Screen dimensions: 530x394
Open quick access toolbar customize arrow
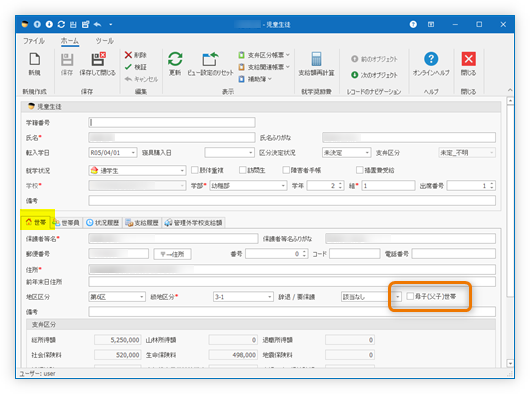coord(111,25)
